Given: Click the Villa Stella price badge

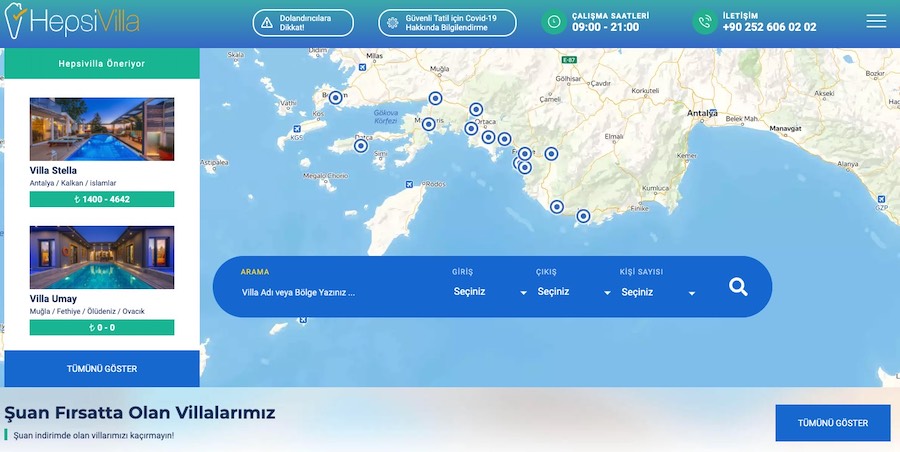Looking at the screenshot, I should pos(102,199).
